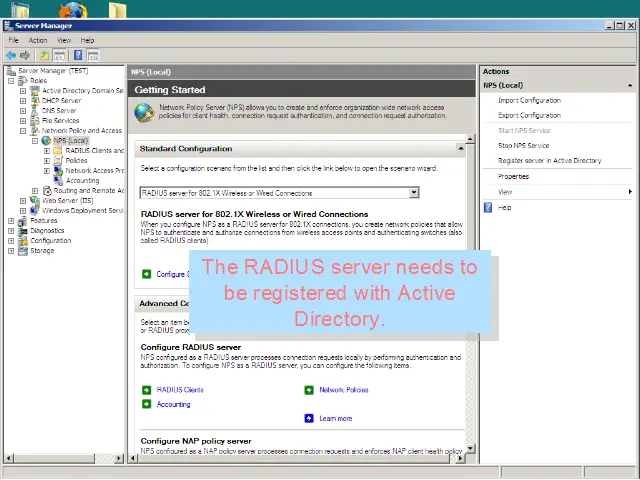Click the RADIUS Clients folder icon in tree
Screen dimensions: 640x480
click(x=58, y=151)
